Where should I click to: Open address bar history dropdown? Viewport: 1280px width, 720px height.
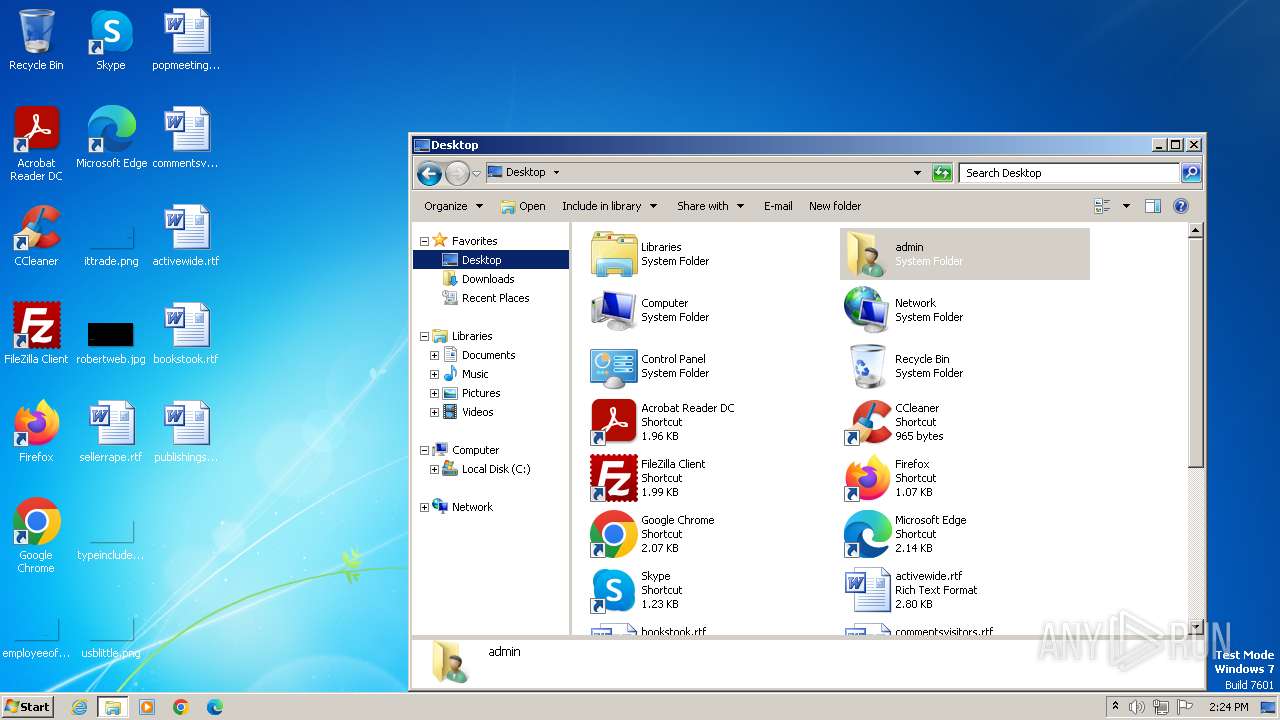918,173
